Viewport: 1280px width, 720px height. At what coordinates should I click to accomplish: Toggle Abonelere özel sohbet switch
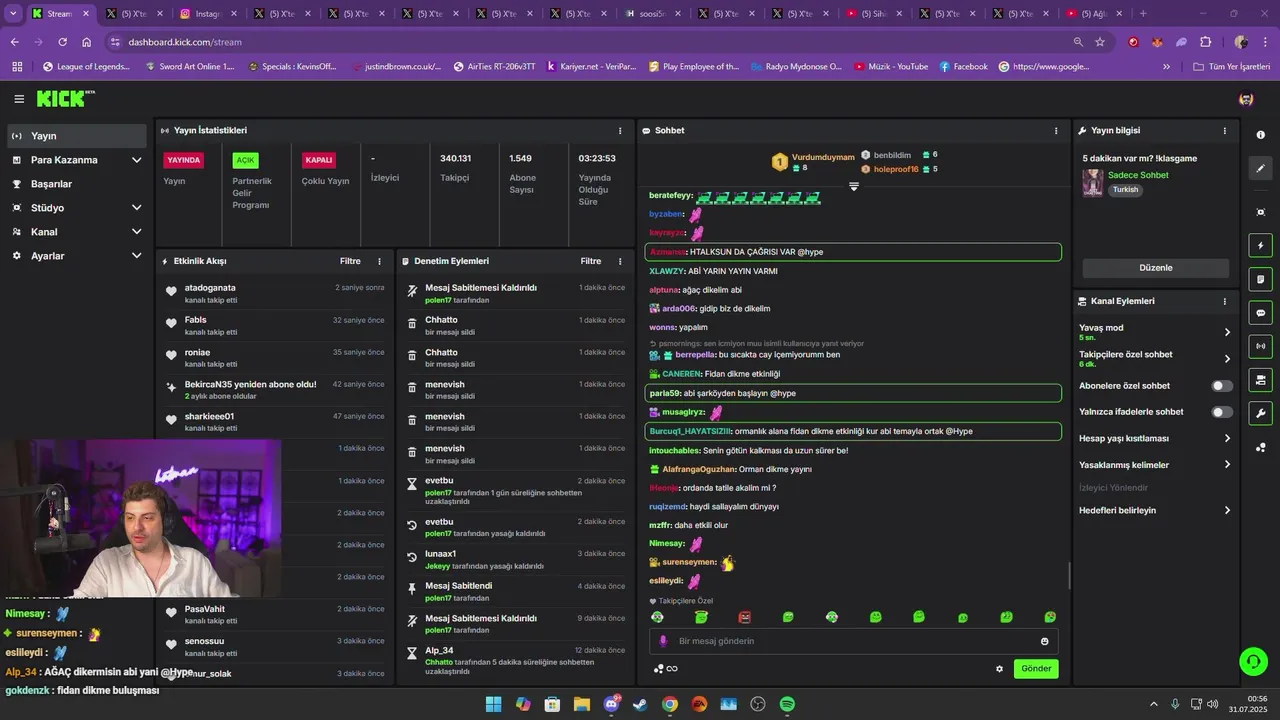(x=1222, y=386)
